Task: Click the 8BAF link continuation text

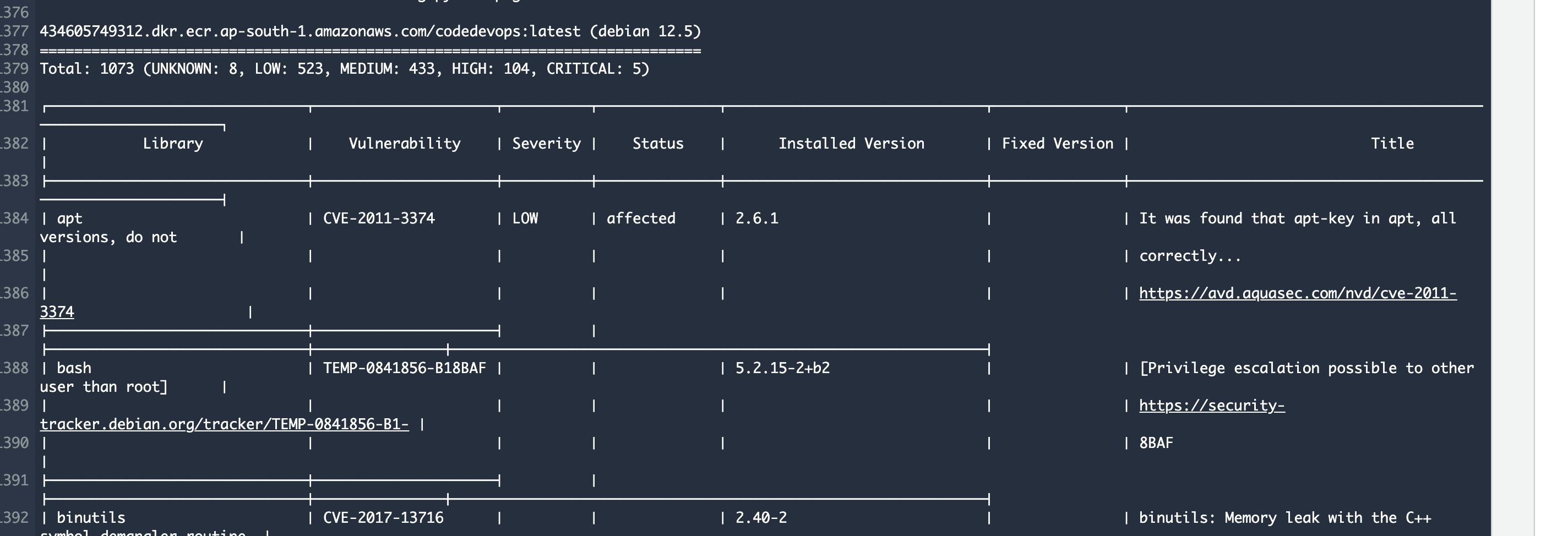Action: pyautogui.click(x=1156, y=443)
